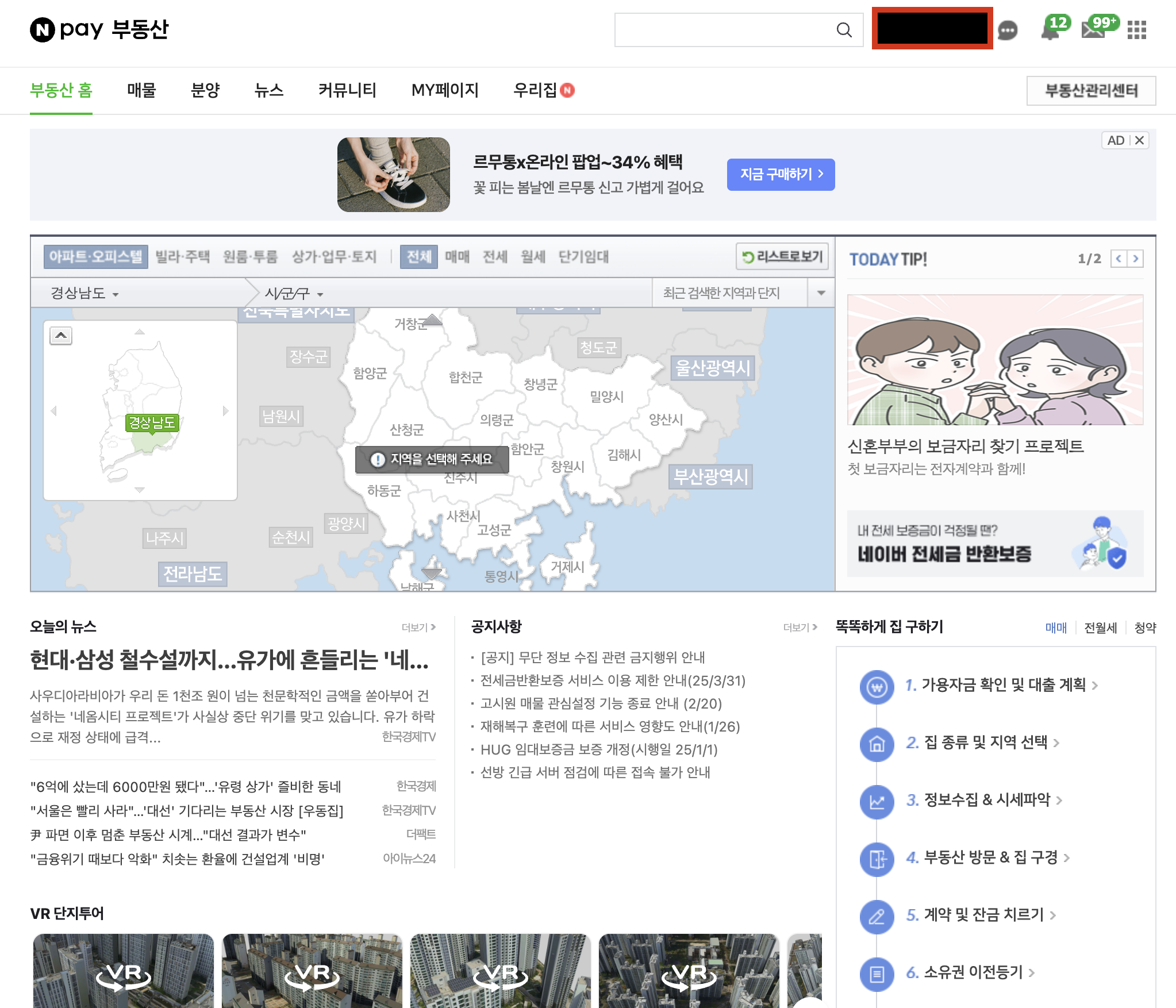This screenshot has width=1176, height=1008.
Task: Open the chat speech bubble icon
Action: click(x=1008, y=30)
